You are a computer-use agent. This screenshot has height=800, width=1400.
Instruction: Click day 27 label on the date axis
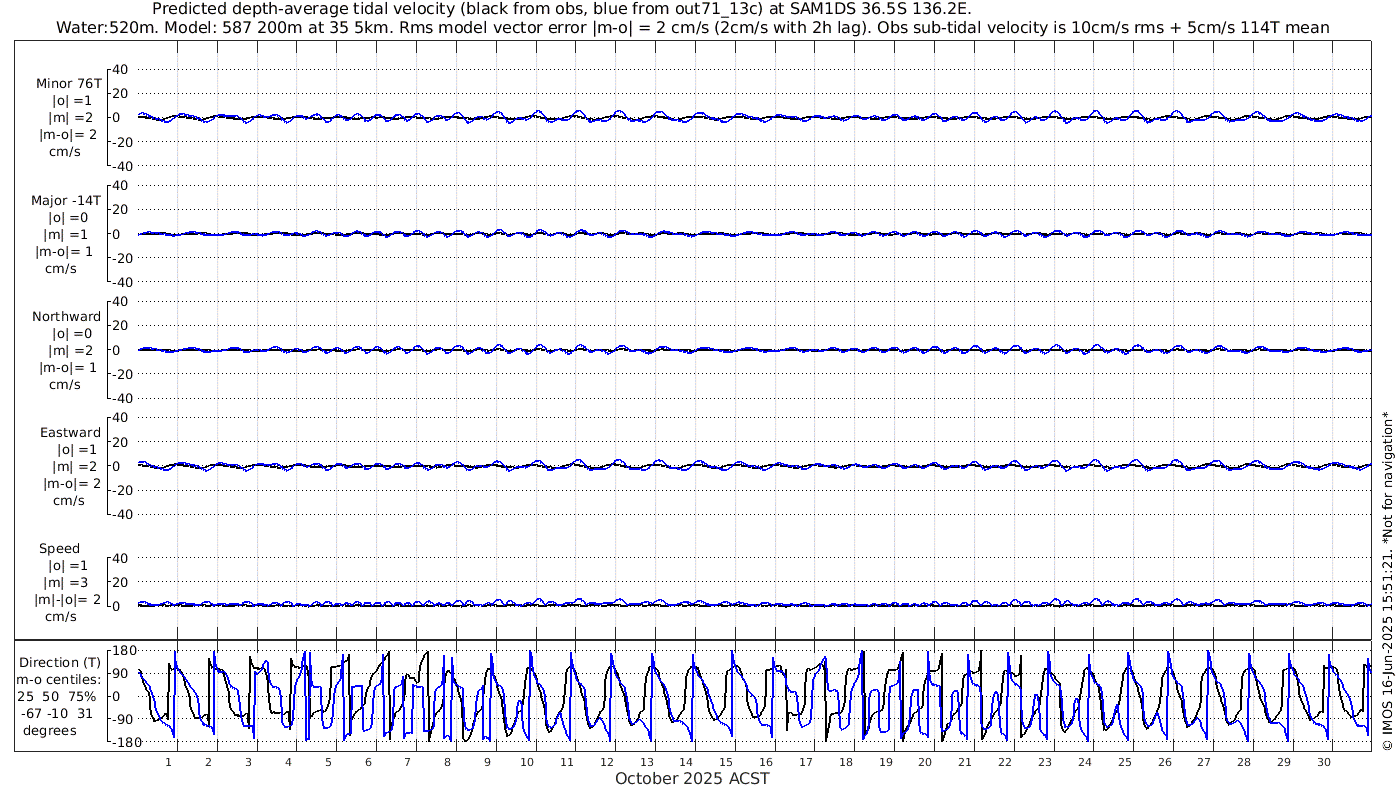1203,762
